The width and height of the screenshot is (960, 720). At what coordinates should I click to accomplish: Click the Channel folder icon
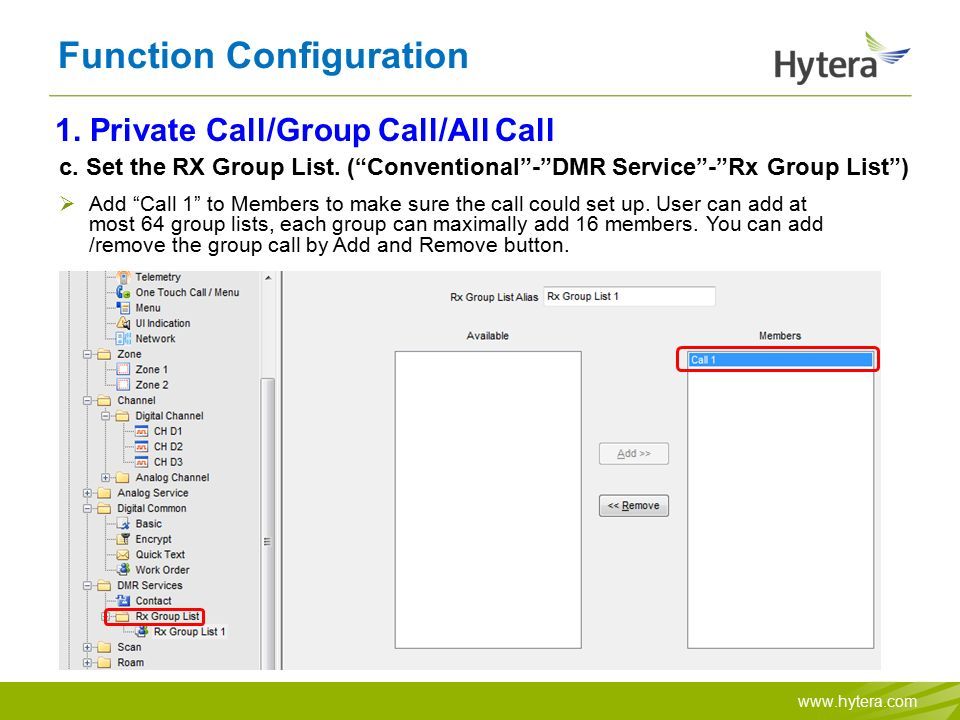104,400
